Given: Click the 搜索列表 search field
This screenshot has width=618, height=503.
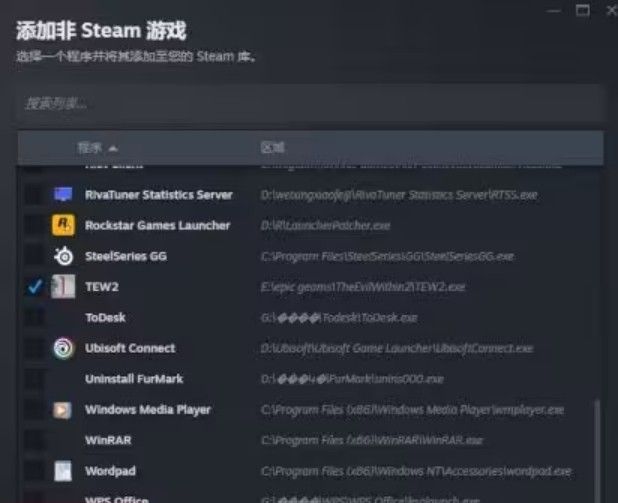Looking at the screenshot, I should (310, 104).
